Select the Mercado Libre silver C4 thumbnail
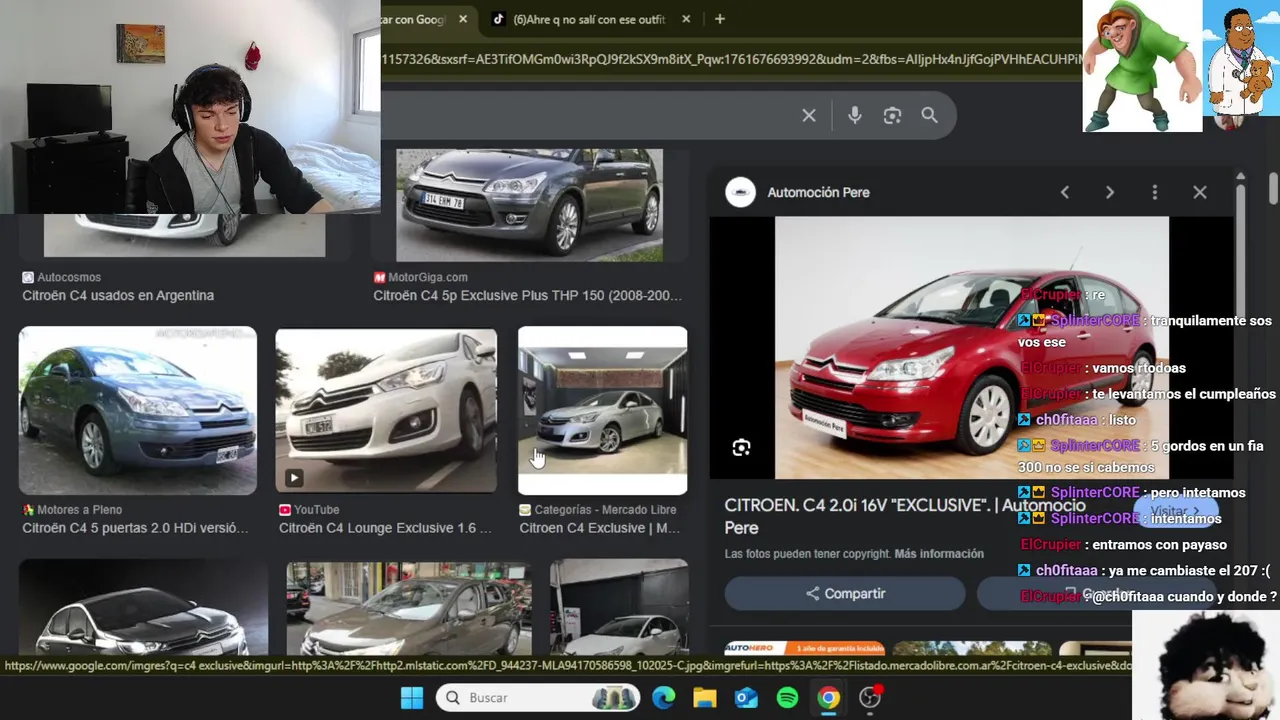 602,411
